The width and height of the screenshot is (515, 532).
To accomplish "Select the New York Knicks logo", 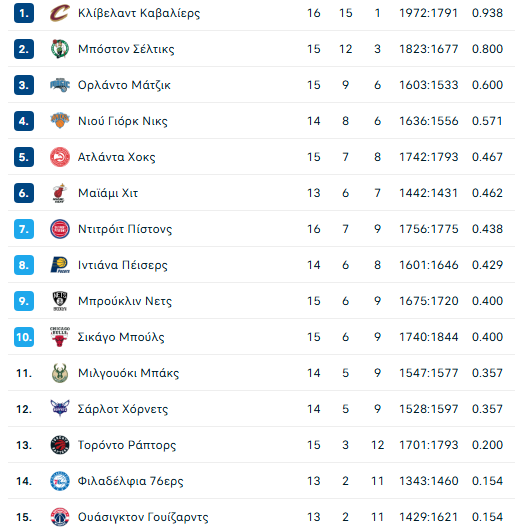I will click(60, 121).
